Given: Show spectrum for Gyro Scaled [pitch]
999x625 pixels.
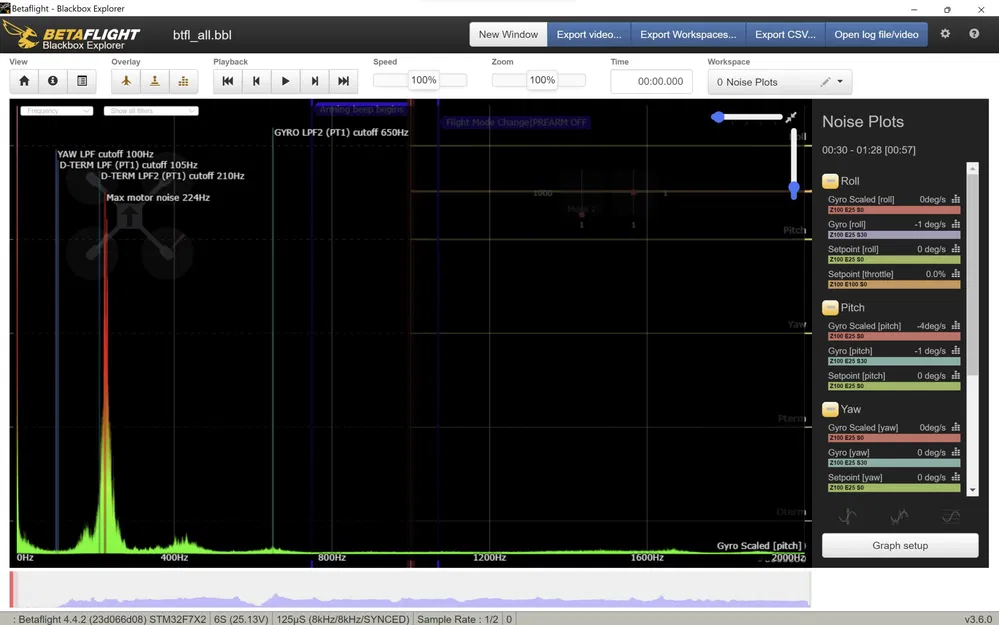Looking at the screenshot, I should pyautogui.click(x=956, y=326).
